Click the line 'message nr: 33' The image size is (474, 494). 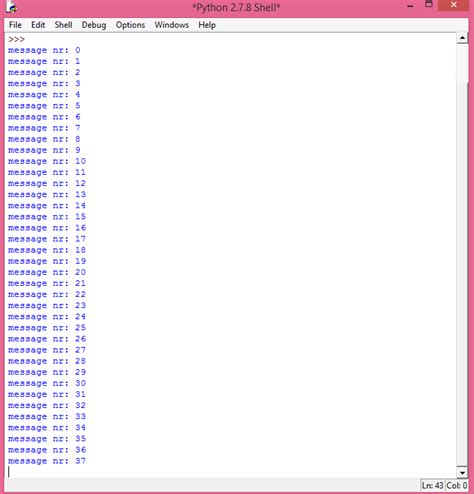(47, 417)
